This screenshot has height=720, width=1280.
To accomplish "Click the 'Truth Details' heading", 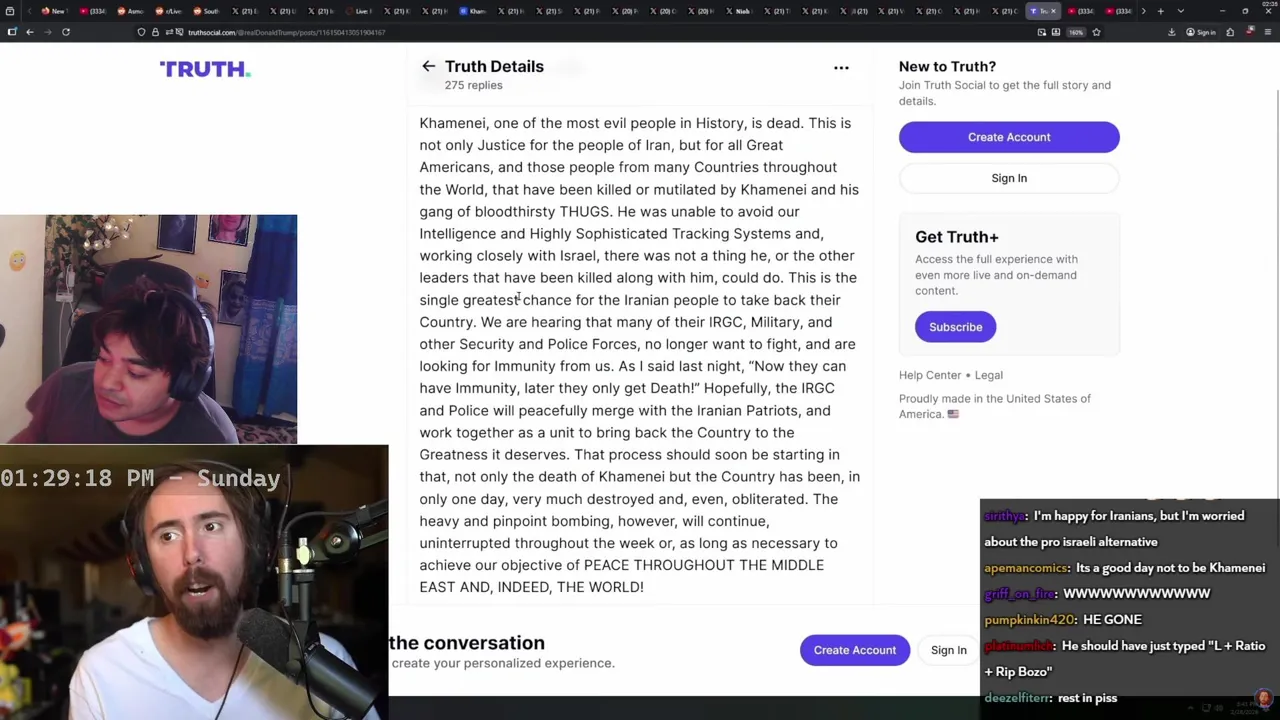I will pyautogui.click(x=494, y=66).
